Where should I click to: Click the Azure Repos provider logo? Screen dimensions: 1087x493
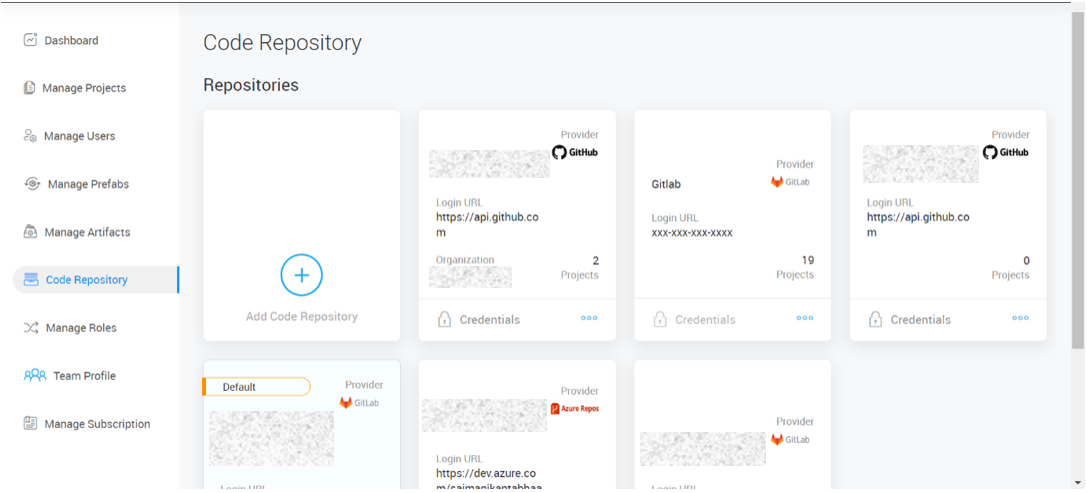[575, 408]
